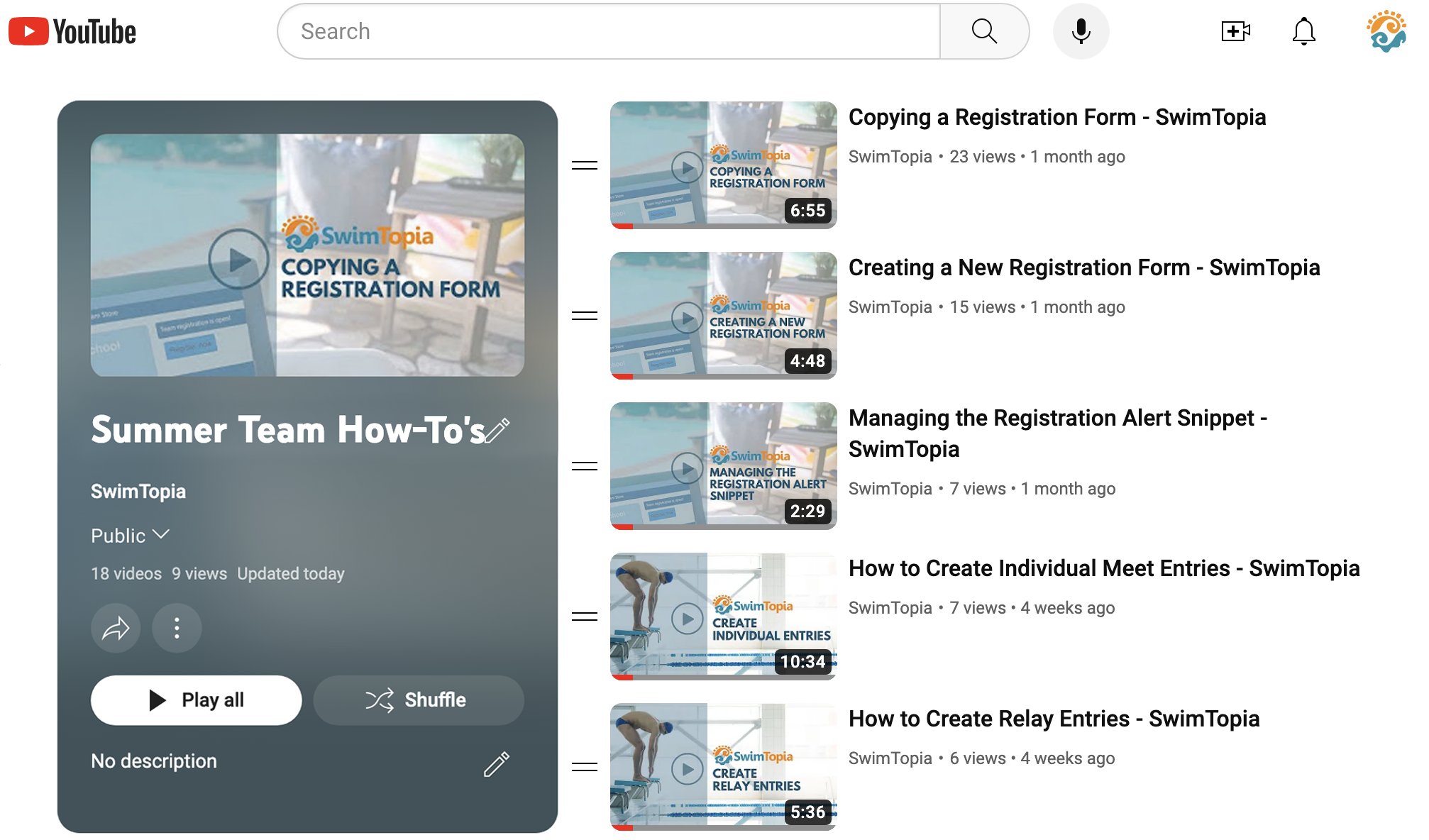Click the 10:34 Create Individual Entries thumbnail
The image size is (1429, 840).
(723, 616)
